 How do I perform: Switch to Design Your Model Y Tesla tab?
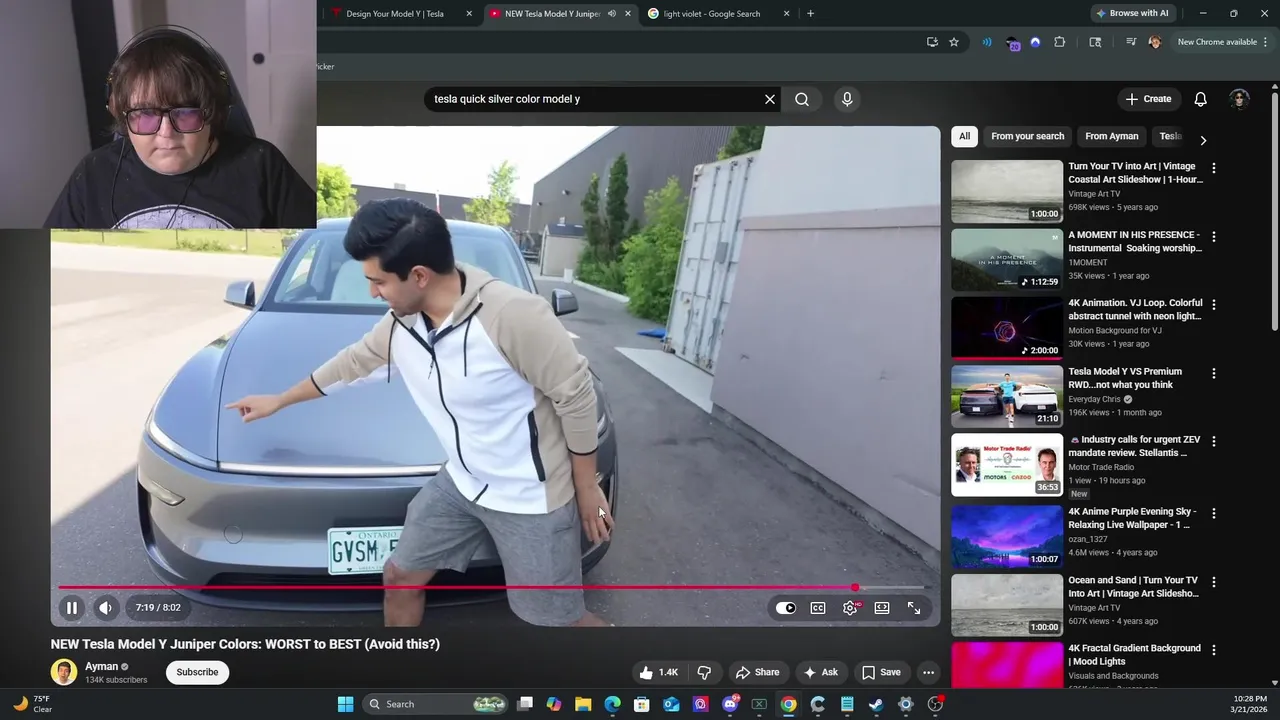(x=394, y=14)
